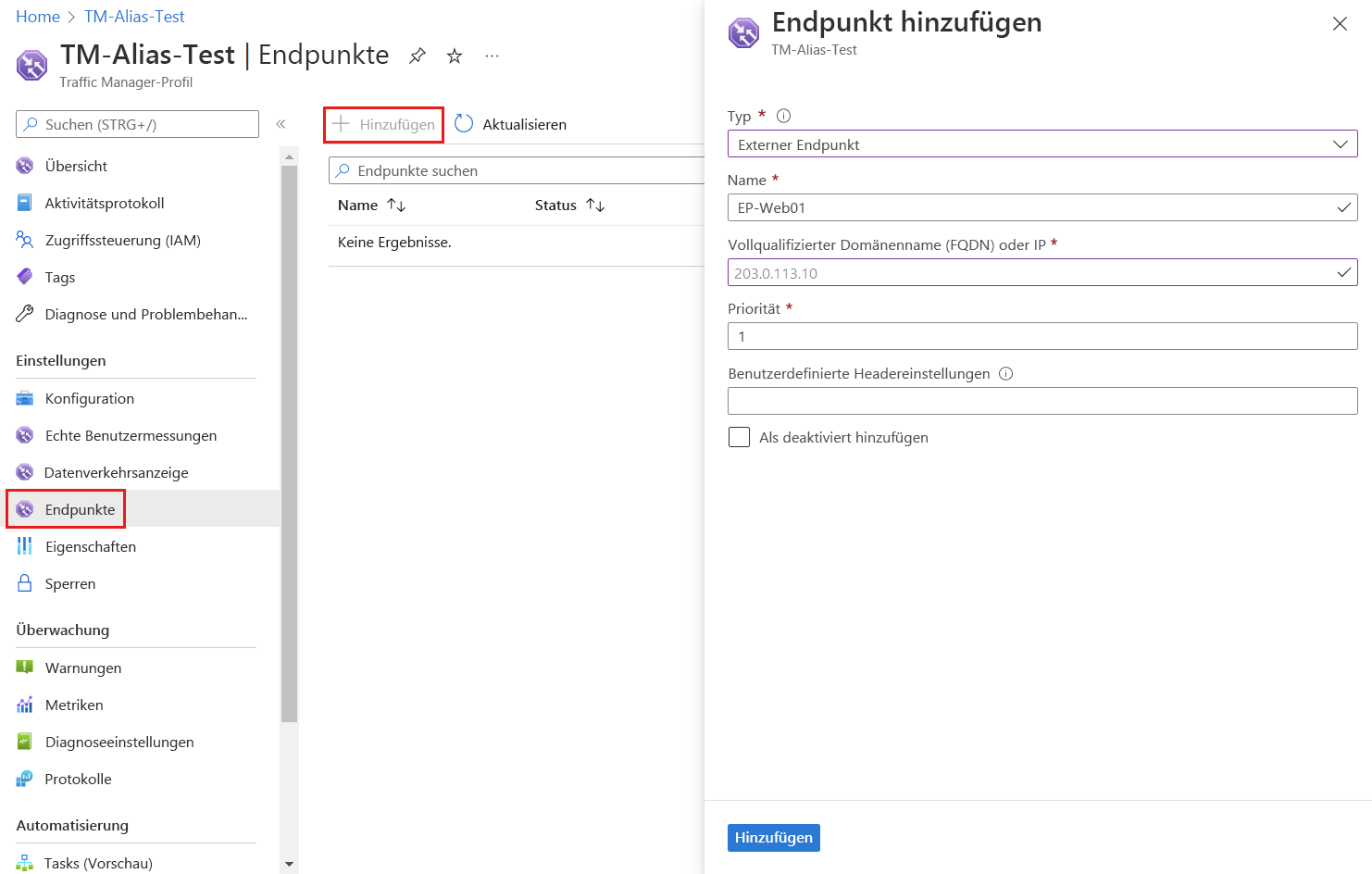Enable the Als deaktiviert hinzufügen checkbox
1372x874 pixels.
point(739,437)
